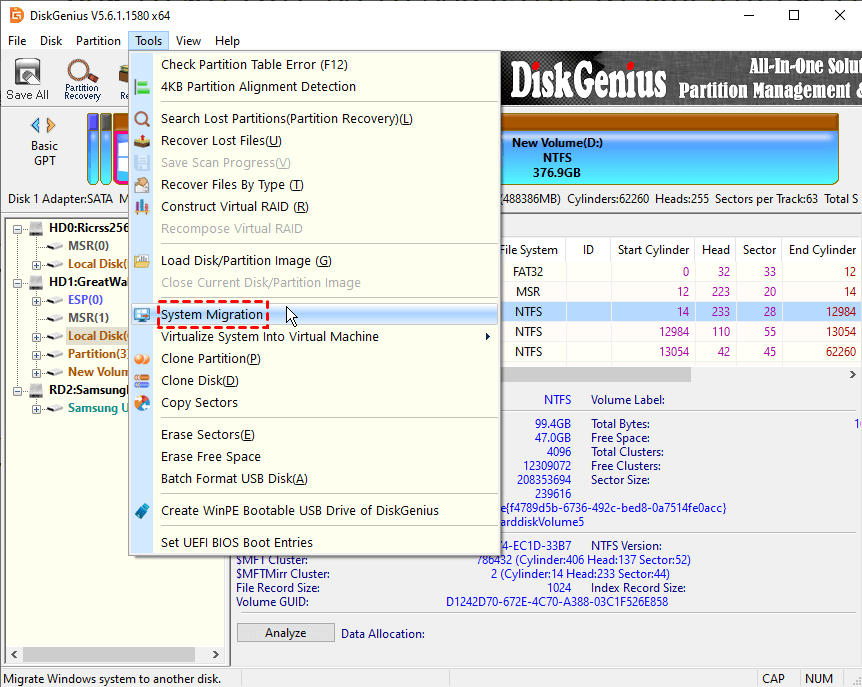This screenshot has height=687, width=862.
Task: Click the Clone Partition icon
Action: point(142,359)
